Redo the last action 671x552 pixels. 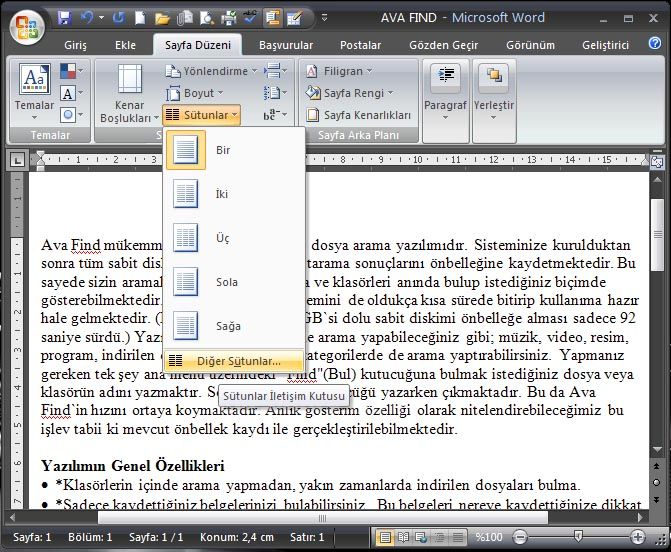click(119, 18)
